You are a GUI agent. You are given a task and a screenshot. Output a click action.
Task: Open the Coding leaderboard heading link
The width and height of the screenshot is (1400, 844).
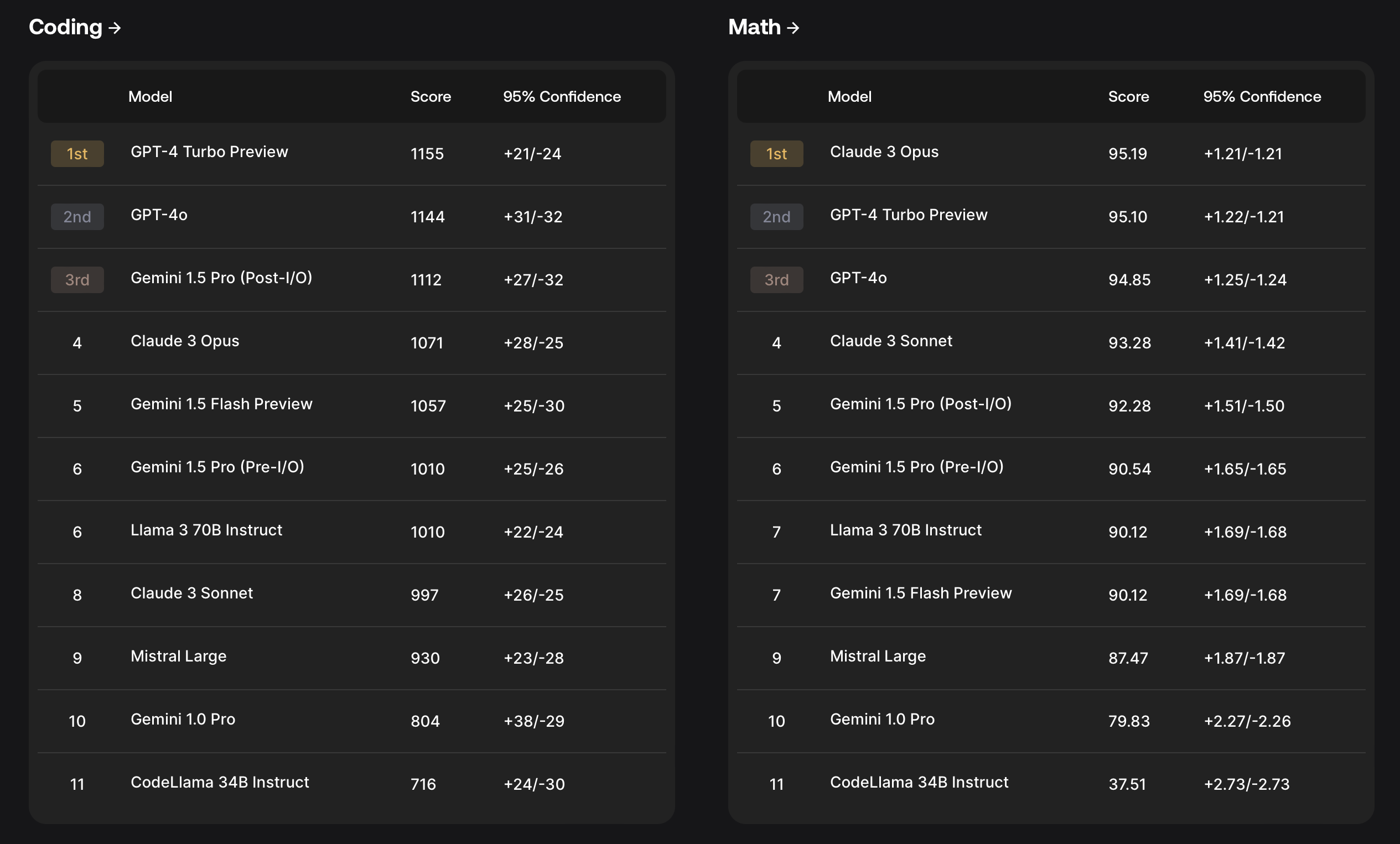pos(65,27)
